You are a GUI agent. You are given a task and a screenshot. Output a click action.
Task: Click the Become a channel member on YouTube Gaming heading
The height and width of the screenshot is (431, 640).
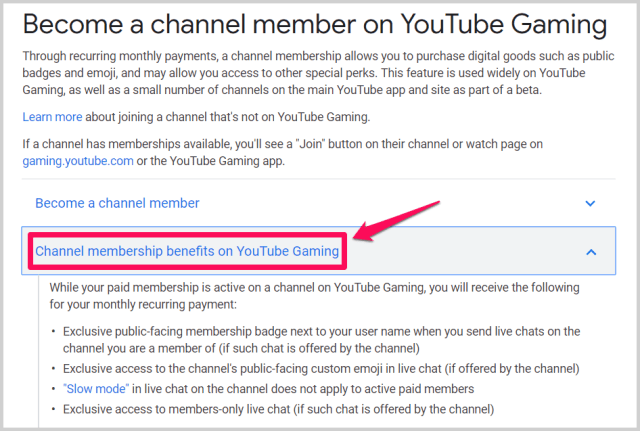[x=315, y=24]
